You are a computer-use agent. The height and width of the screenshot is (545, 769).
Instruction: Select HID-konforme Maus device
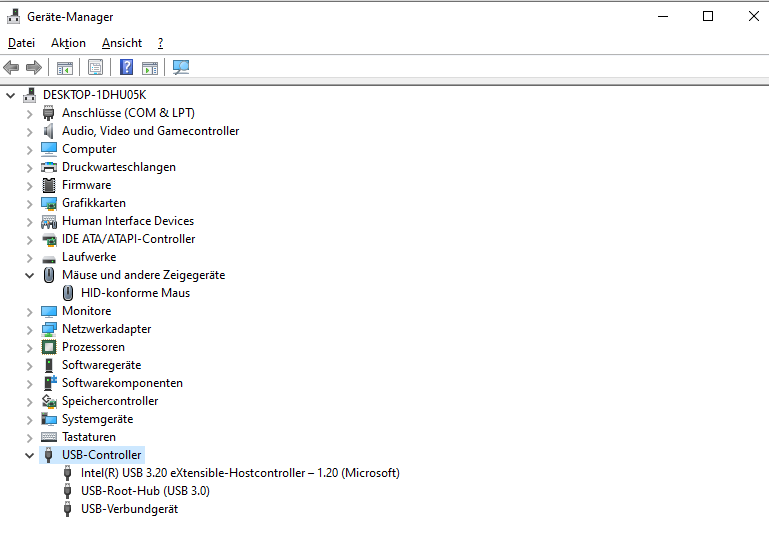tap(135, 293)
